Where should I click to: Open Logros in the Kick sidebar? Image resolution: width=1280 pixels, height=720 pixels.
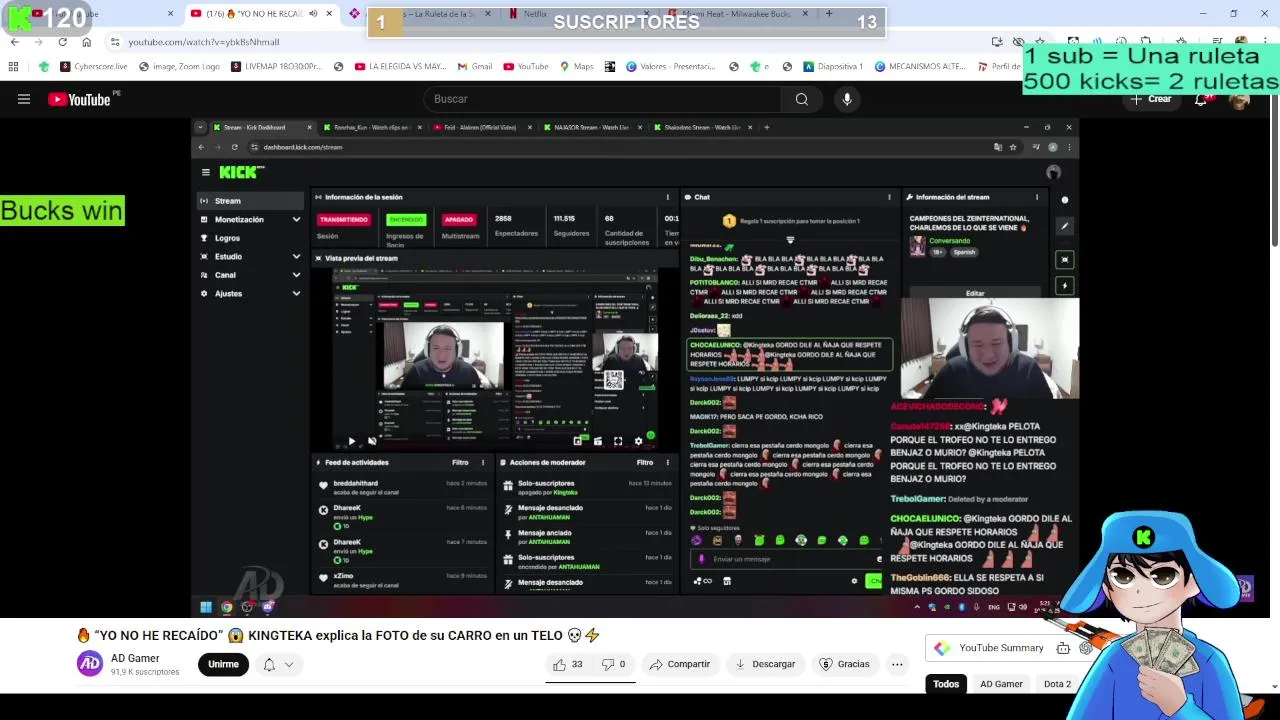pyautogui.click(x=250, y=238)
